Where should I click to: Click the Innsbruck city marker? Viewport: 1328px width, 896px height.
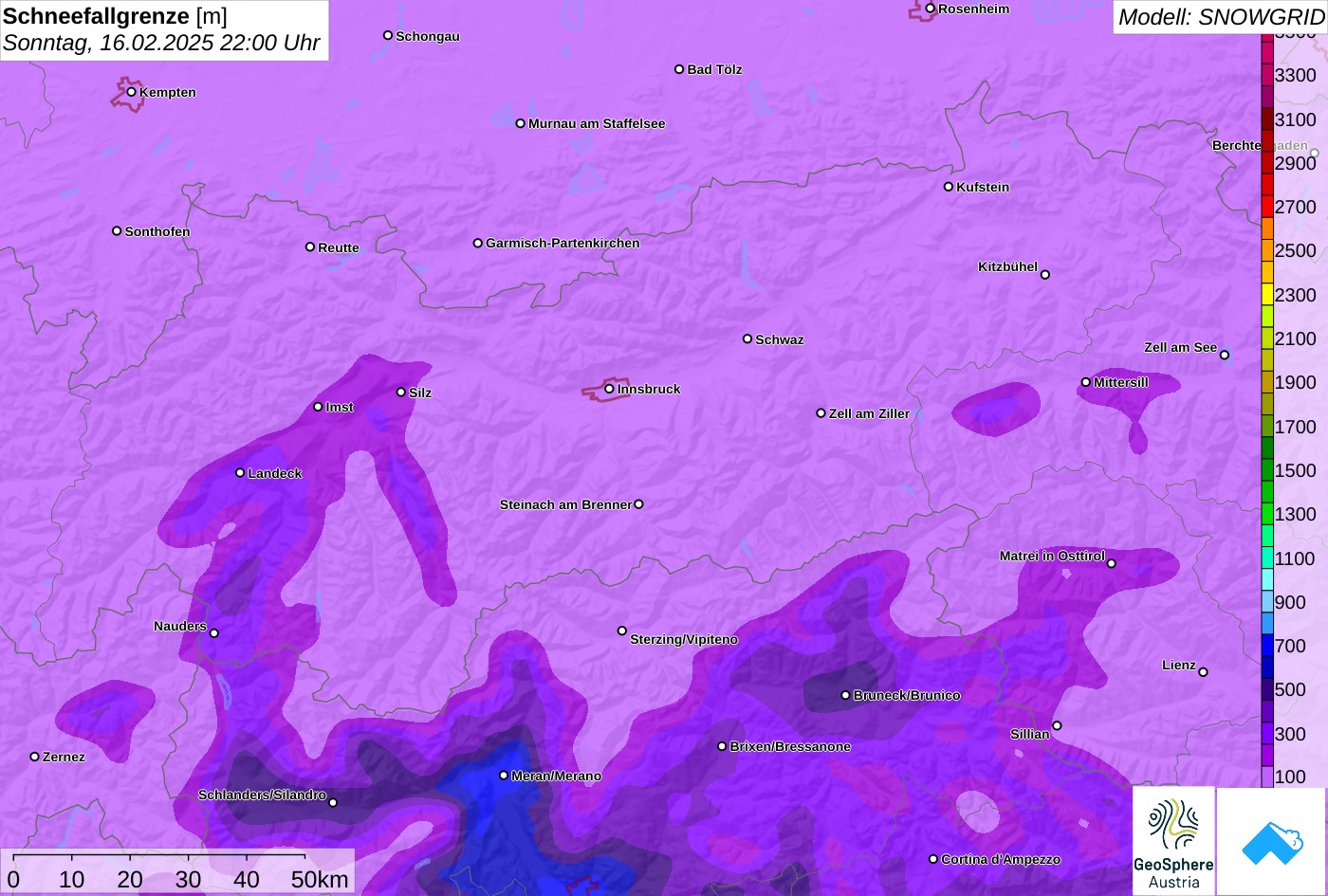click(x=609, y=389)
